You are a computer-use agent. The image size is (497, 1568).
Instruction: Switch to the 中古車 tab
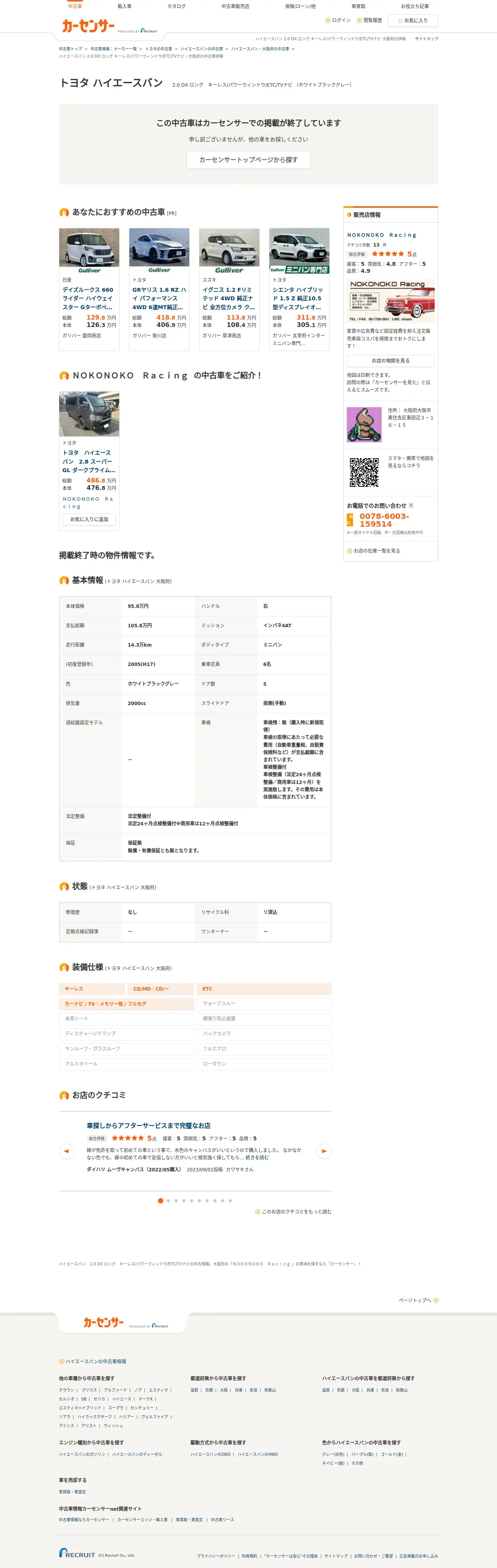(75, 6)
